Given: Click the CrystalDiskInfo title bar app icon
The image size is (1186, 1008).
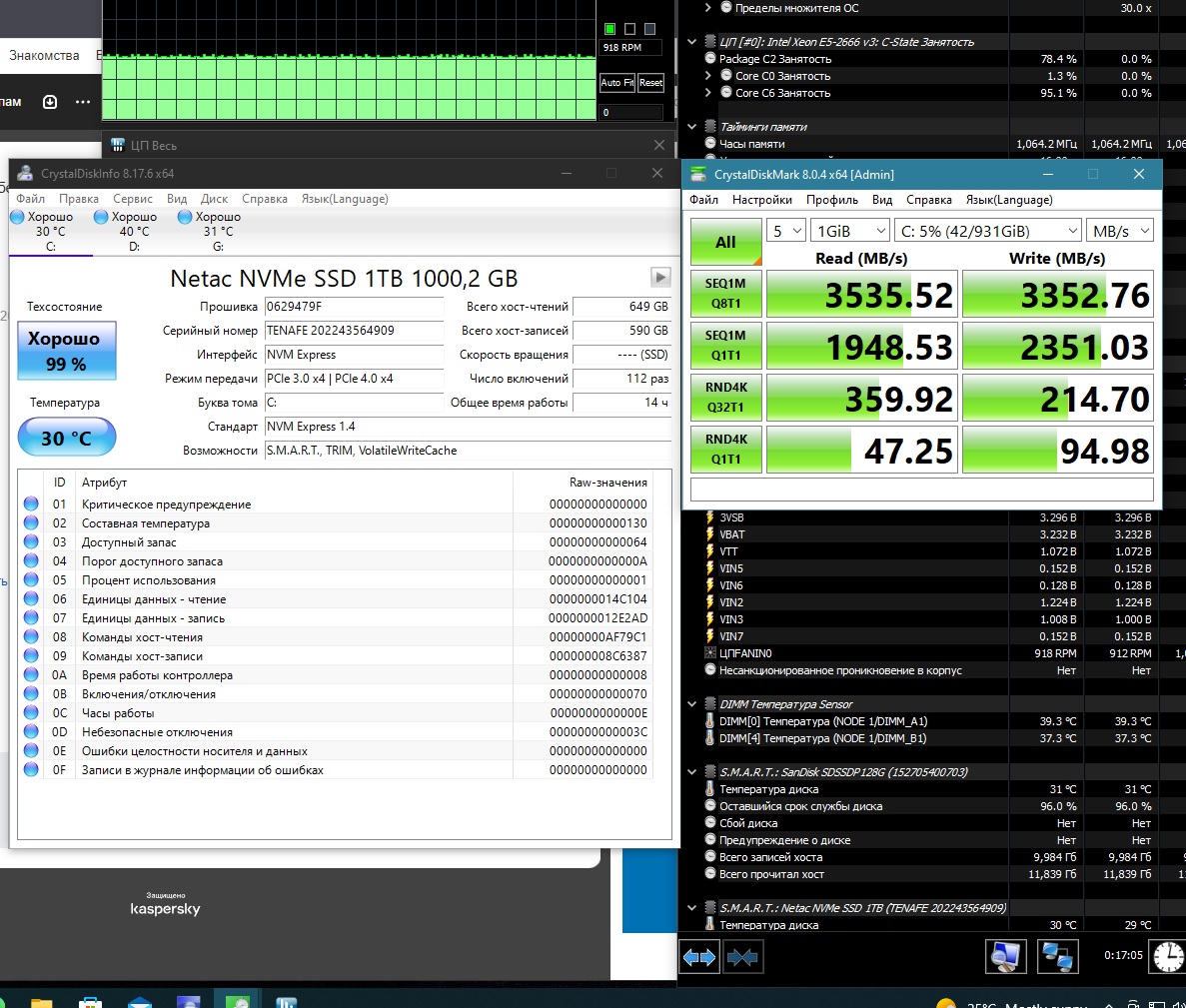Looking at the screenshot, I should click(25, 173).
